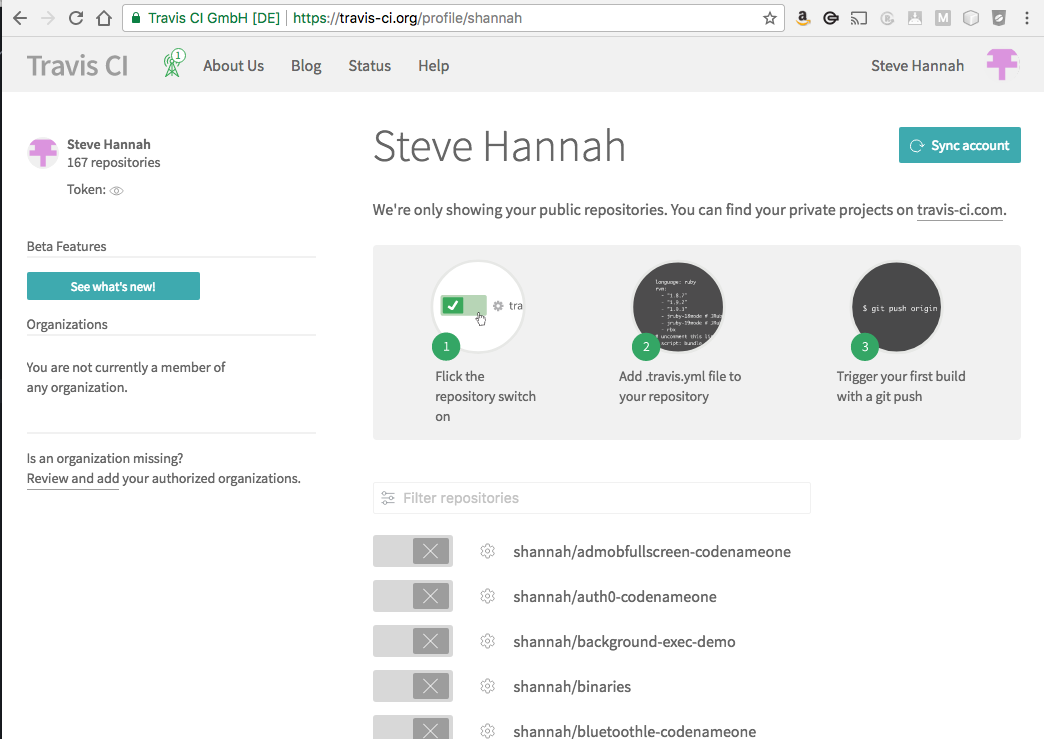This screenshot has height=739, width=1044.
Task: Open settings gear for admobfullscreen-codenameone
Action: (x=488, y=551)
